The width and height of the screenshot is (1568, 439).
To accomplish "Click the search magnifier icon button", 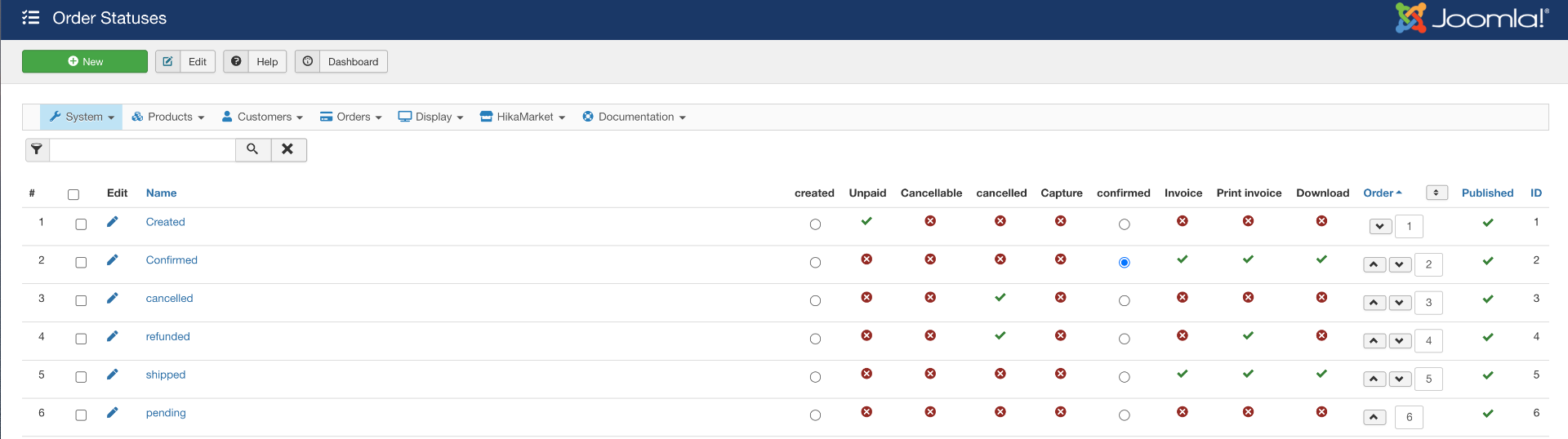I will 252,149.
